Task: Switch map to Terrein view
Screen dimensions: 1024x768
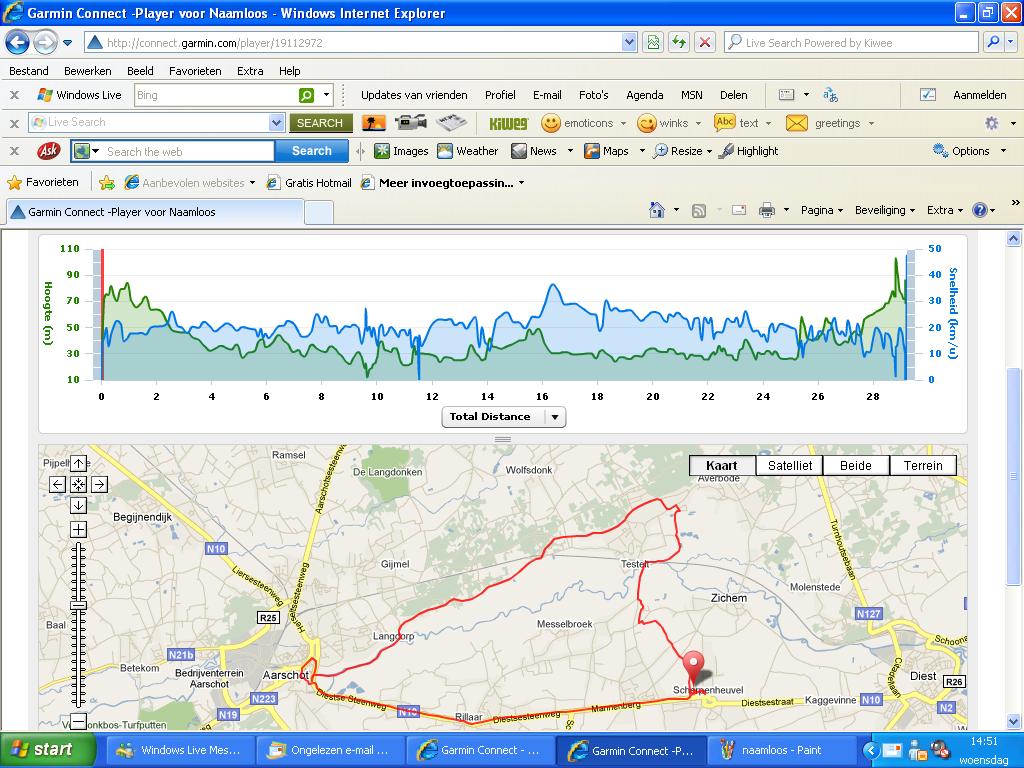Action: coord(923,466)
